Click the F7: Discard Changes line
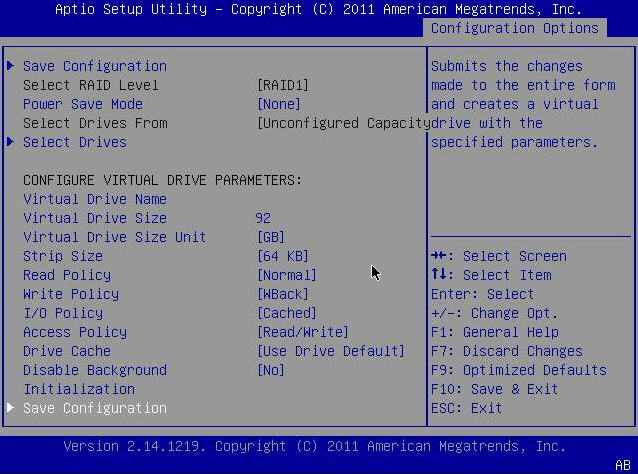 coord(507,351)
